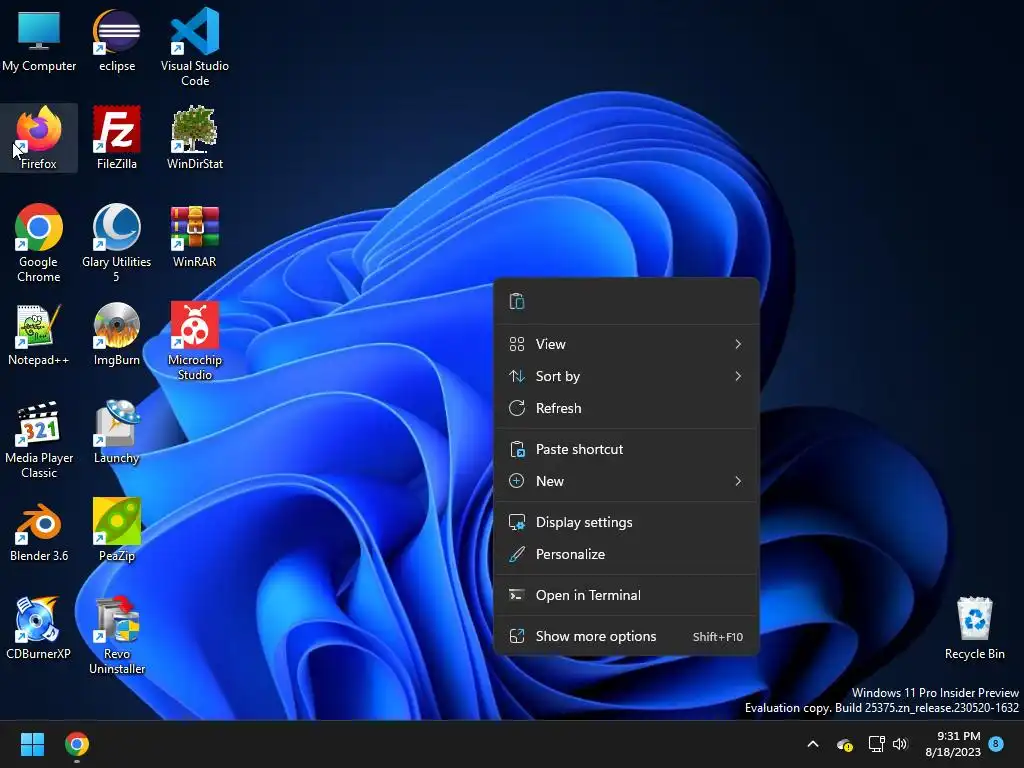Click the paste icon atop context menu

pyautogui.click(x=517, y=302)
